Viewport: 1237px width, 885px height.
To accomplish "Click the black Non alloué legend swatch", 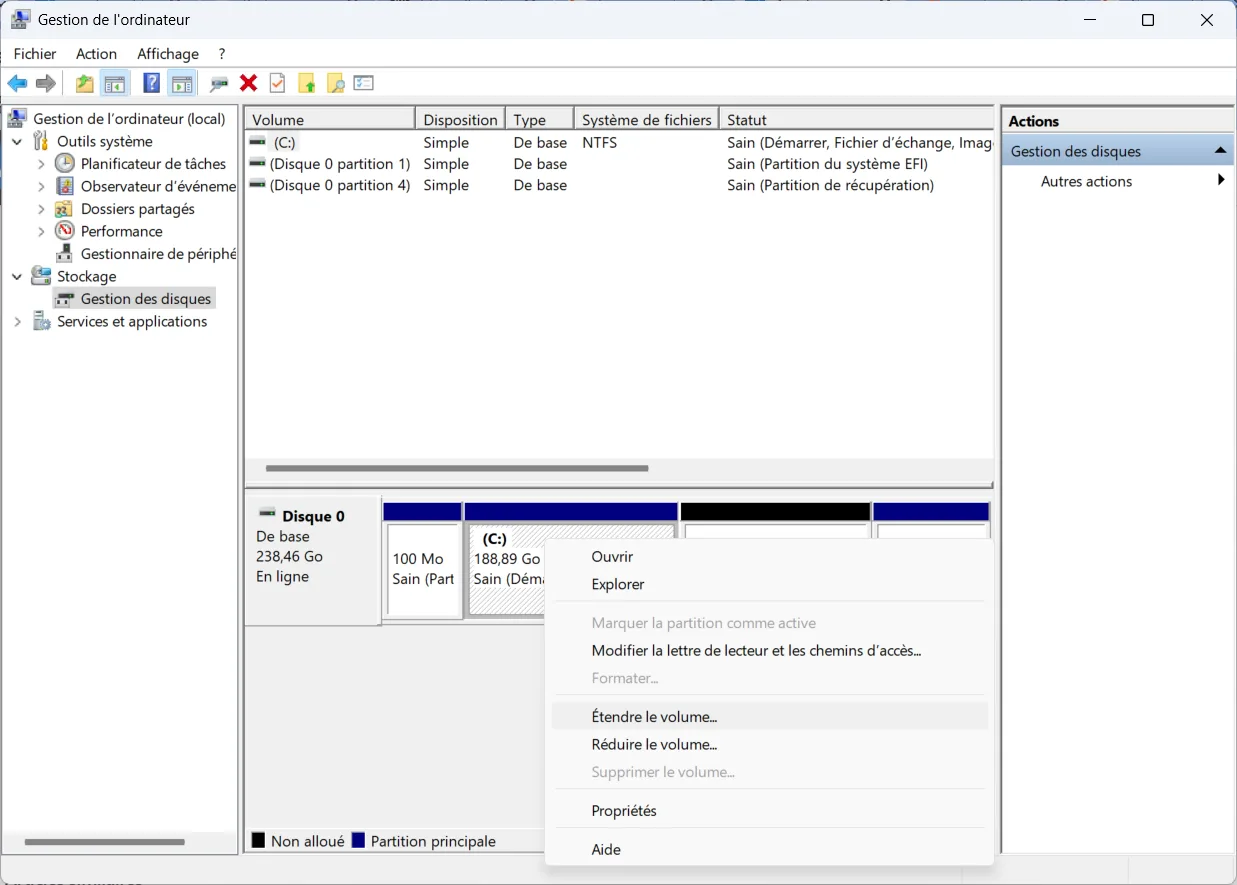I will click(258, 840).
